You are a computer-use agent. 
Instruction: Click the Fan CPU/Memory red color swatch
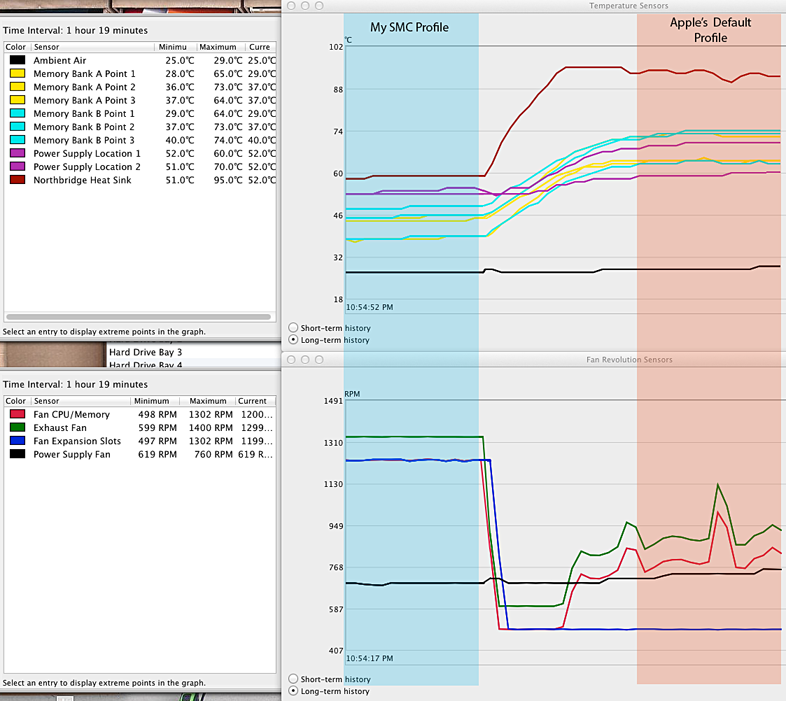point(18,414)
